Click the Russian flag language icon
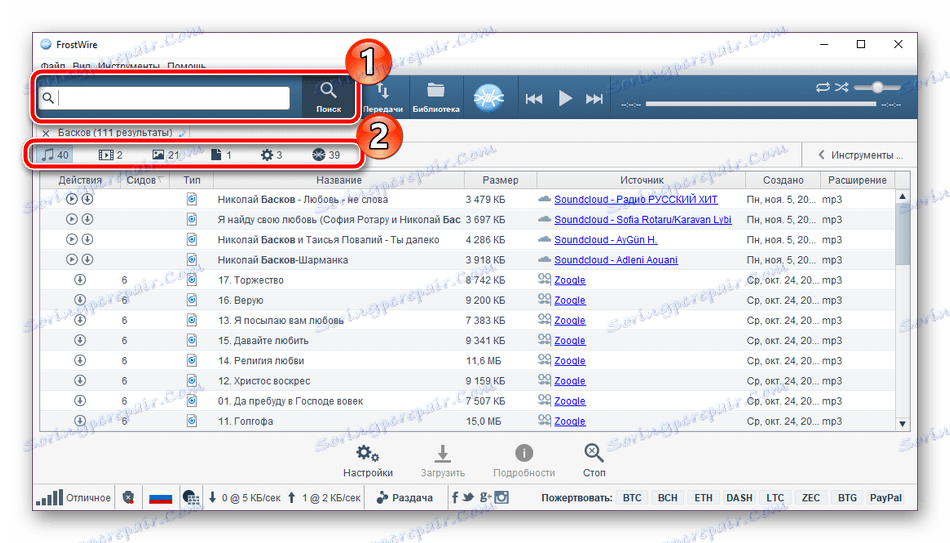Viewport: 950px width, 543px height. pos(161,498)
